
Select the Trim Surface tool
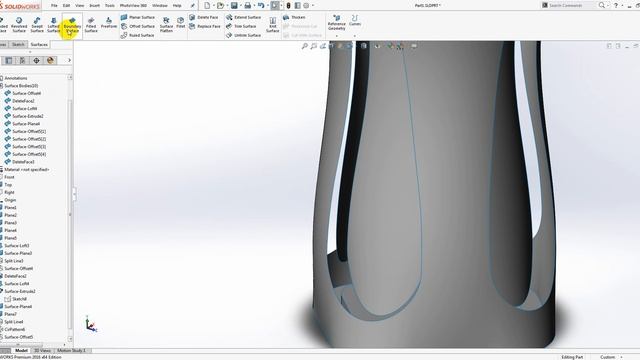pyautogui.click(x=241, y=26)
